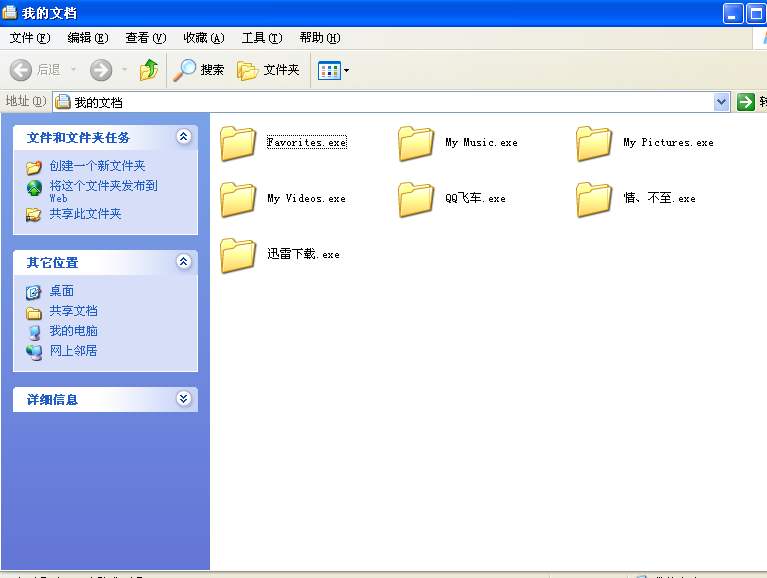Click 创建一个新文件夹 link
Image resolution: width=767 pixels, height=578 pixels.
pos(97,166)
